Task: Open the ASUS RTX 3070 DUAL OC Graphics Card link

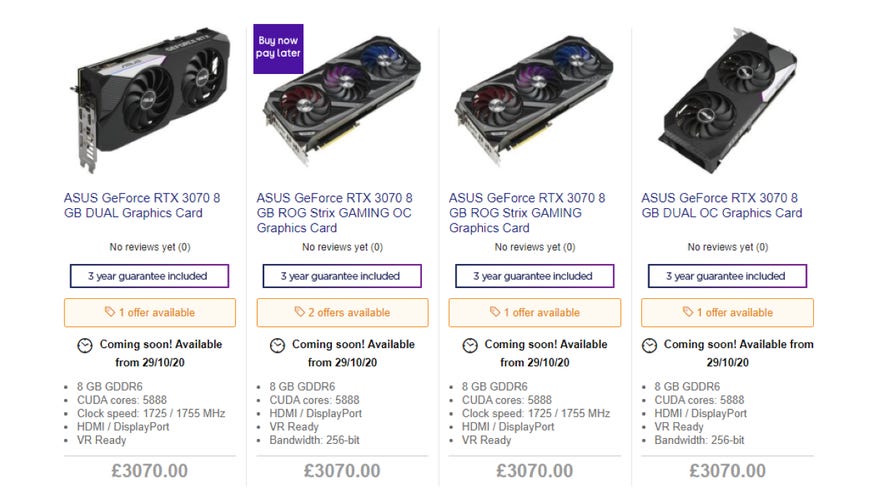Action: click(x=720, y=205)
